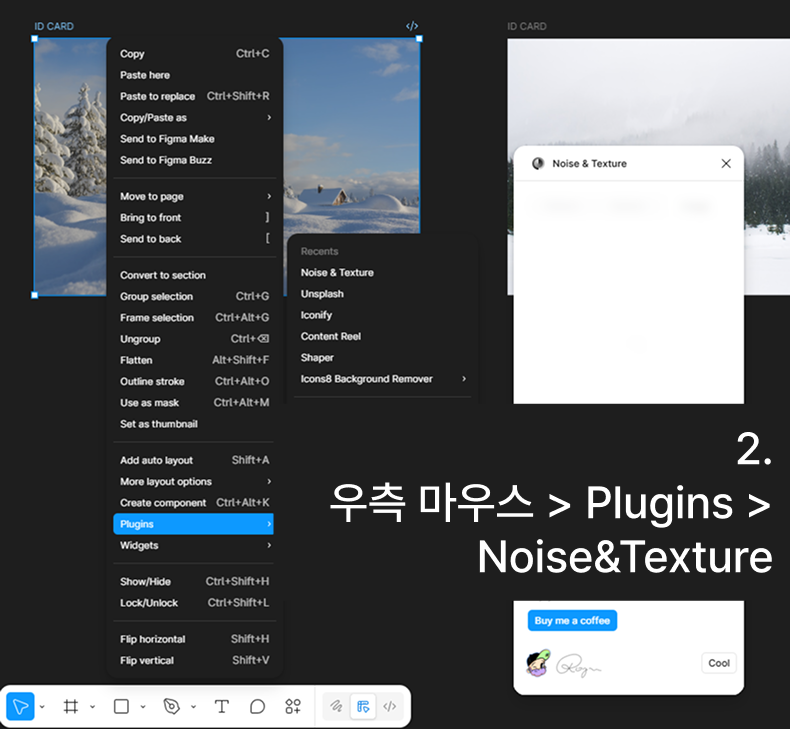The width and height of the screenshot is (790, 729).
Task: Select Use as mask
Action: [x=194, y=403]
